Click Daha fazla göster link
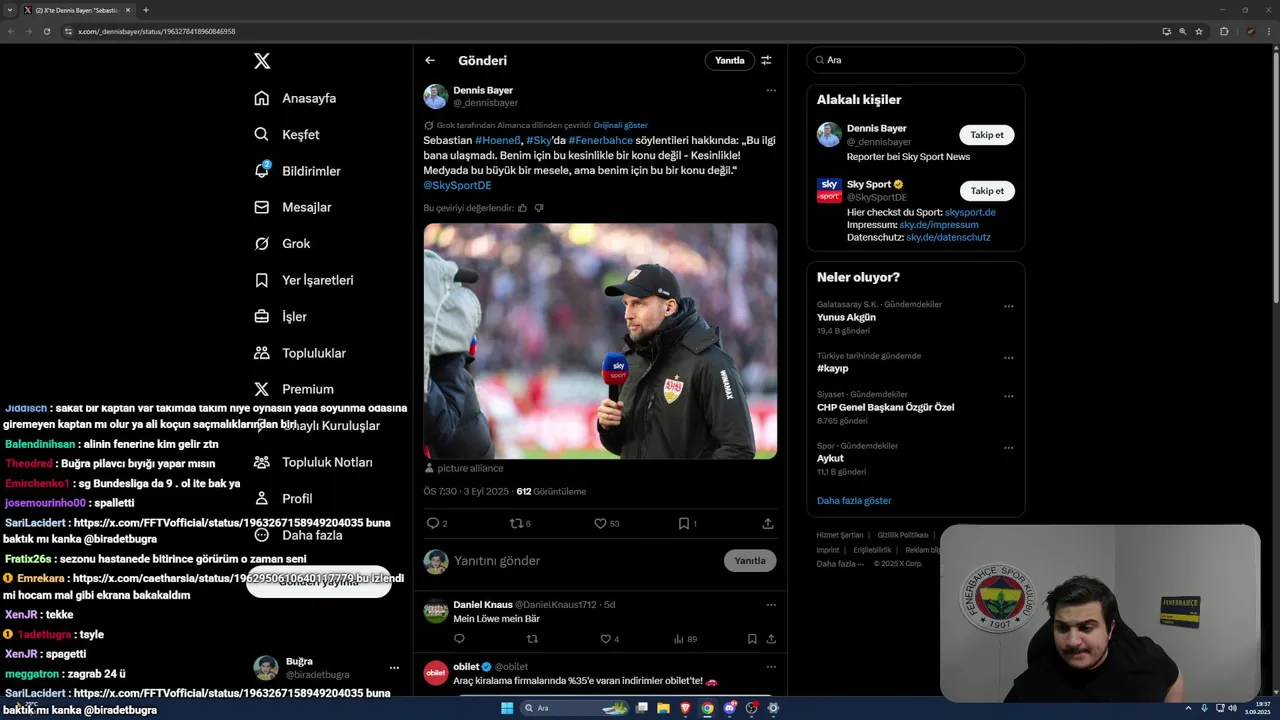 (854, 501)
